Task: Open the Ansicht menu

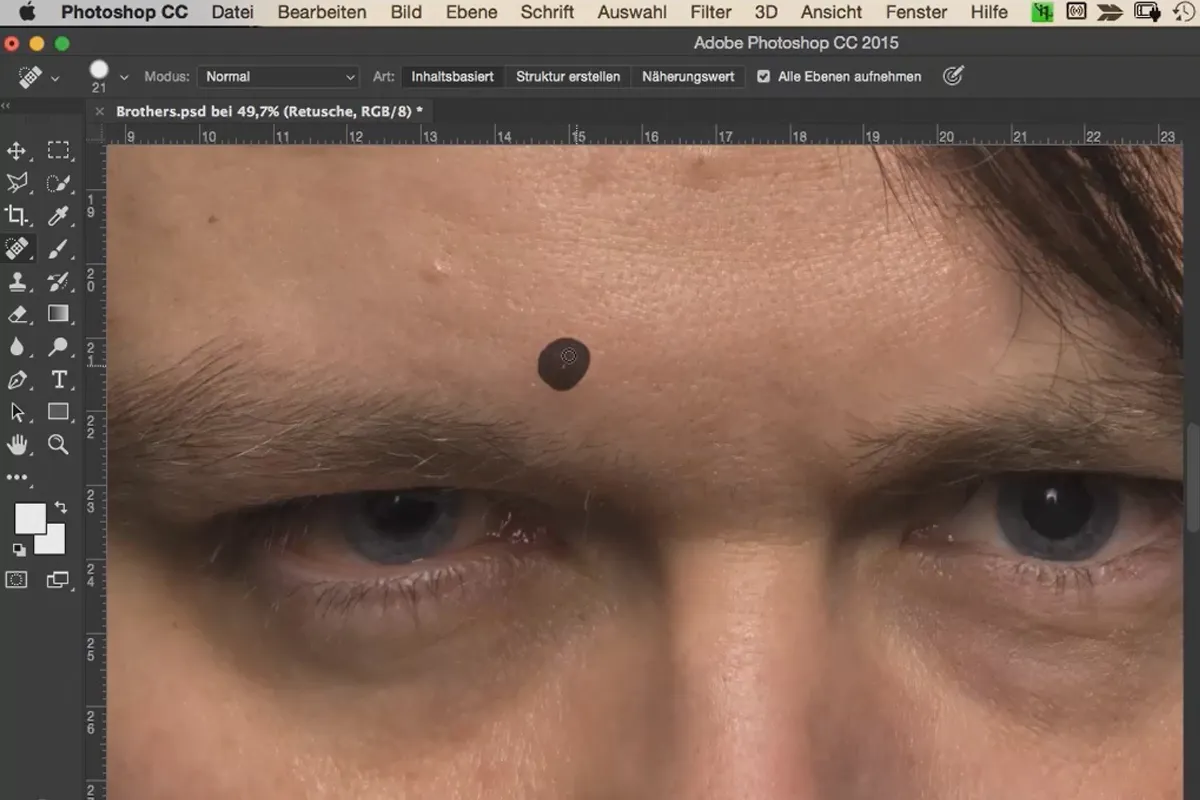Action: pos(831,13)
